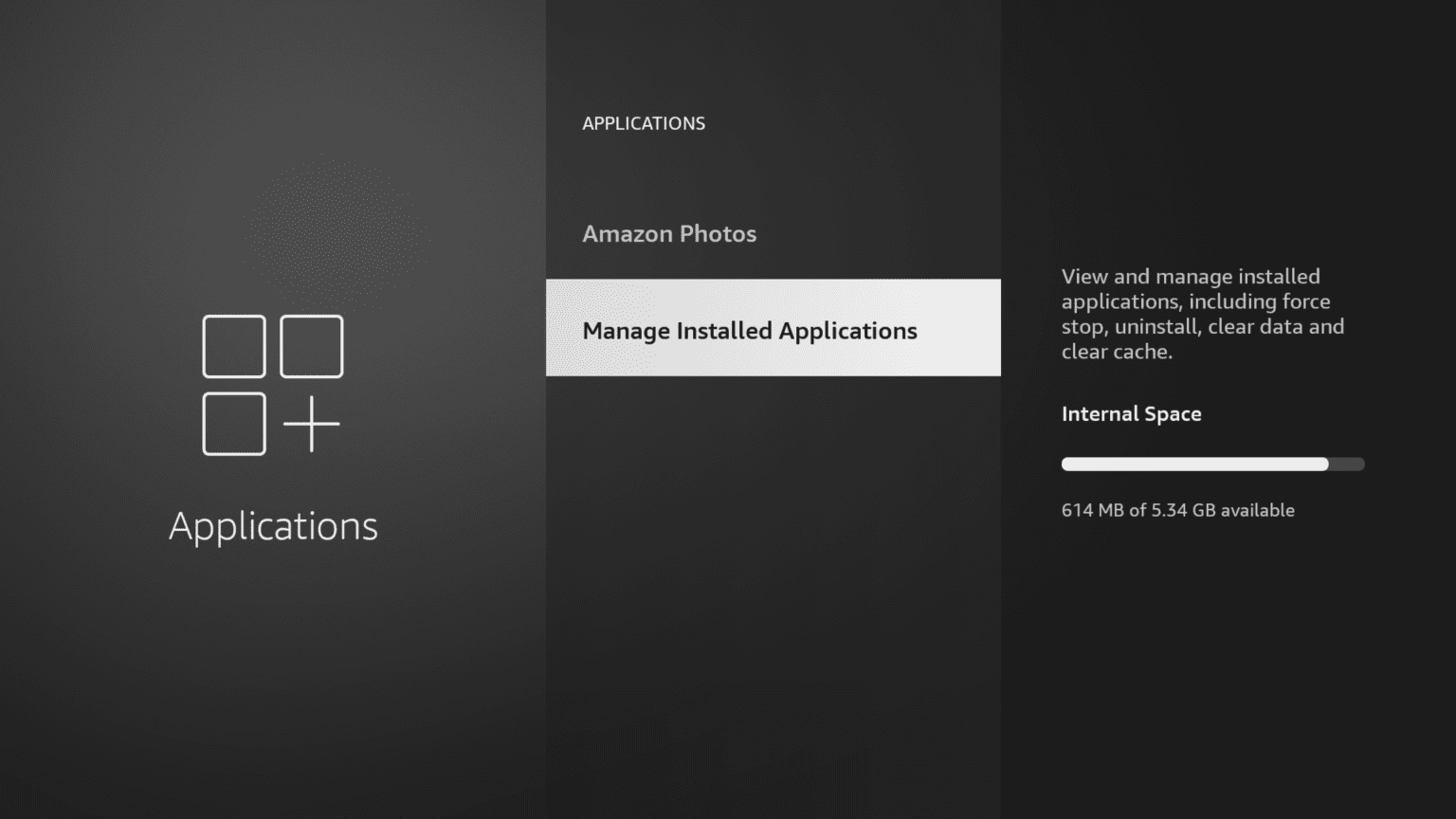Click the Internal Space heading
The width and height of the screenshot is (1456, 819).
point(1131,413)
